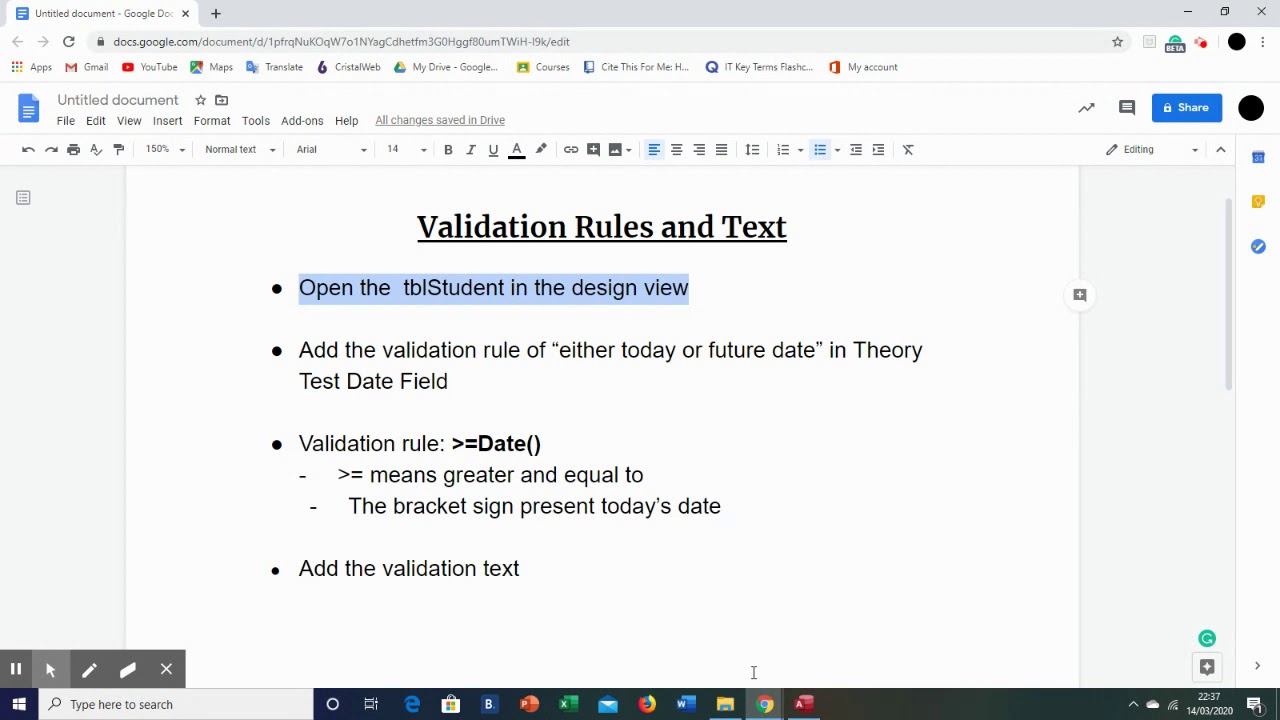Clear formatting
The width and height of the screenshot is (1280, 720).
coord(908,150)
